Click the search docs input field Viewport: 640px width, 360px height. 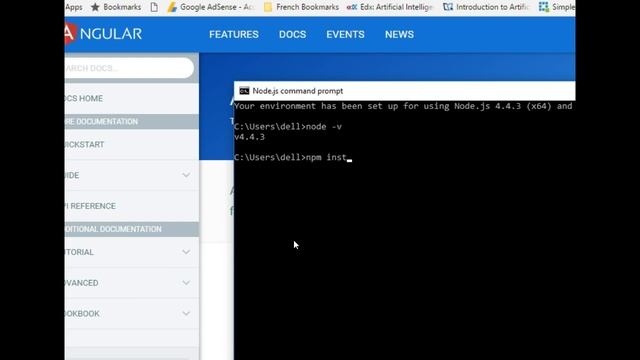(x=129, y=68)
